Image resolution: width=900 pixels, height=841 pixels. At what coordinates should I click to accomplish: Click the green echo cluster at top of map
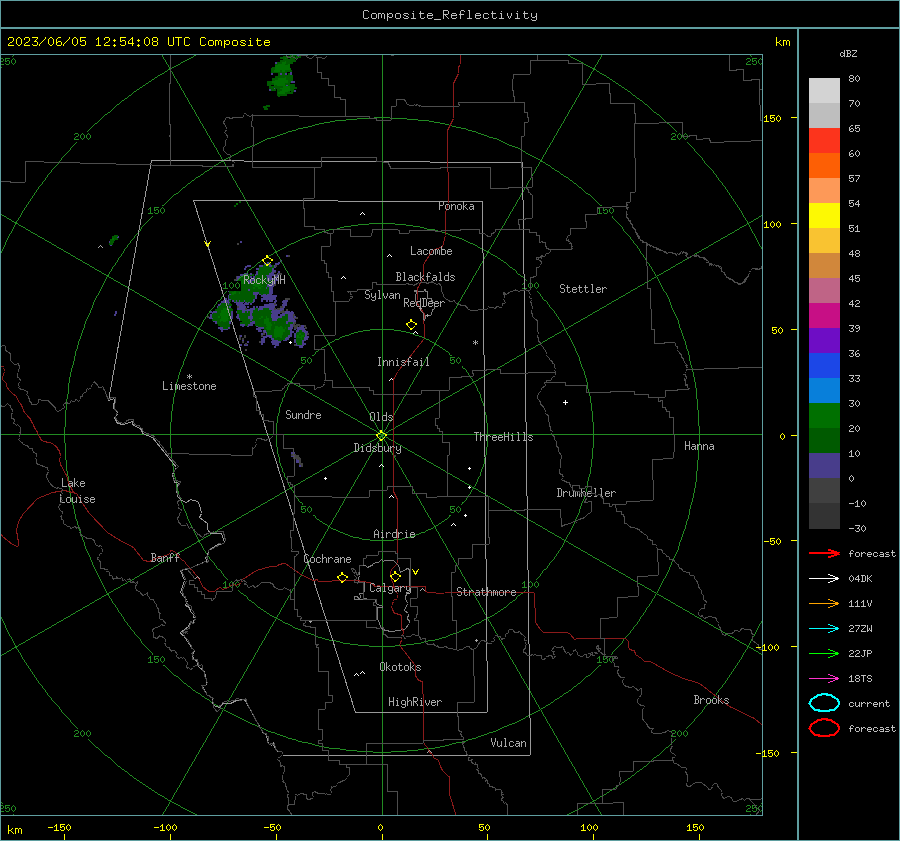click(x=282, y=76)
